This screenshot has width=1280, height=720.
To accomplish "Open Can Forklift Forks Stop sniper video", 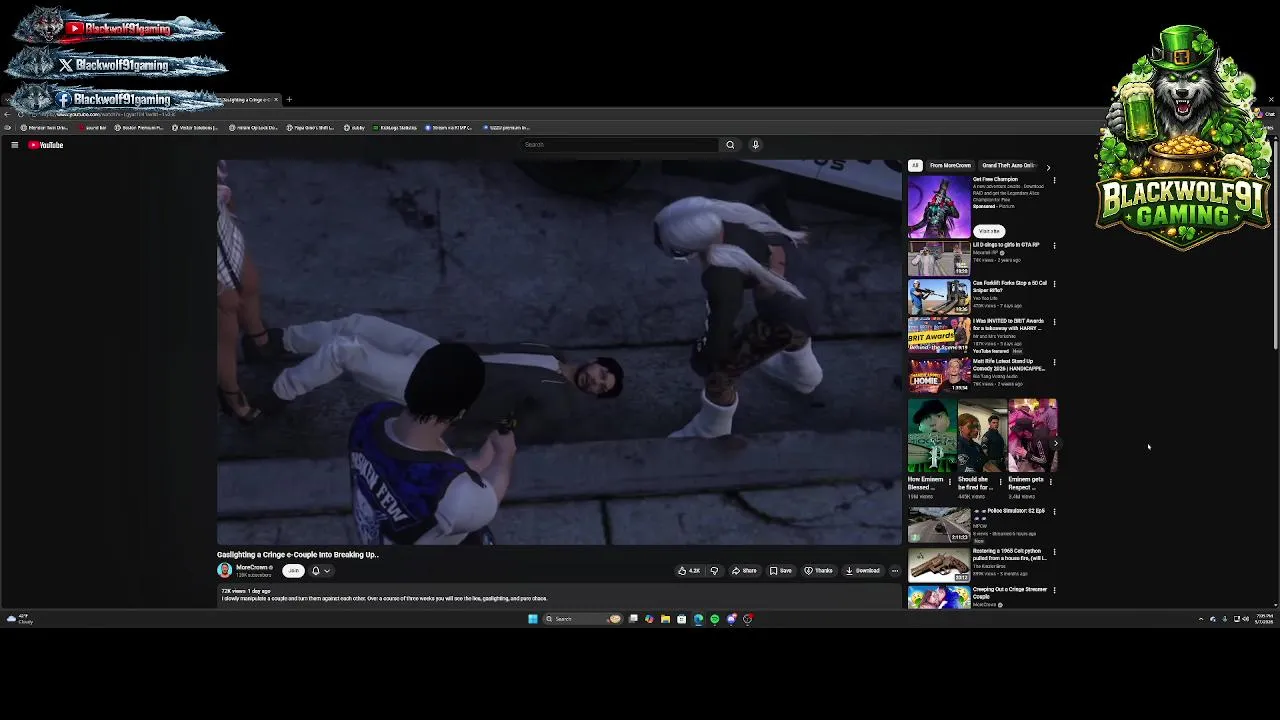I will click(939, 297).
